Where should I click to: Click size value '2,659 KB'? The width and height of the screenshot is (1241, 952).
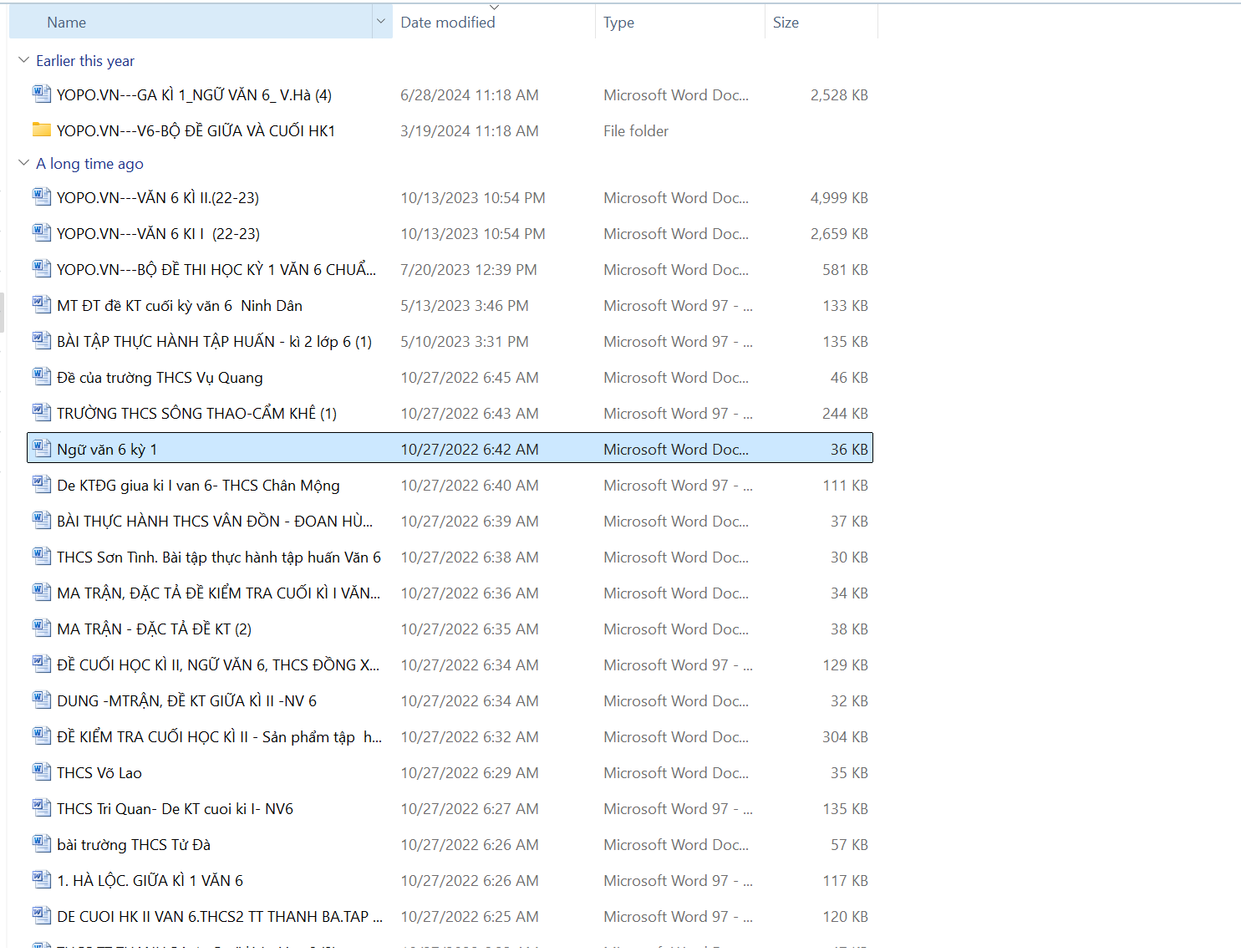tap(839, 234)
